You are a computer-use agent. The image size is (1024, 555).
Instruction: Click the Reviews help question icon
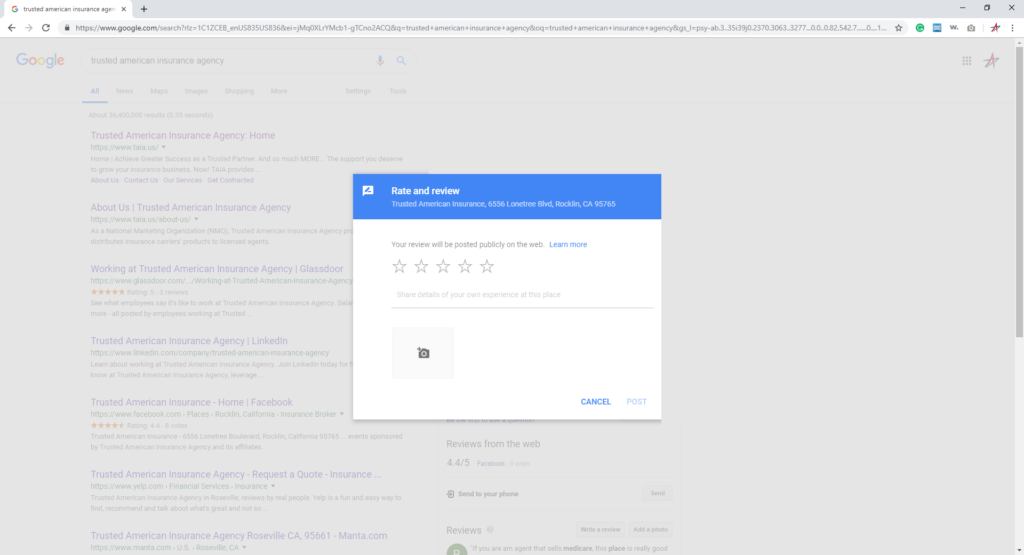coord(490,530)
